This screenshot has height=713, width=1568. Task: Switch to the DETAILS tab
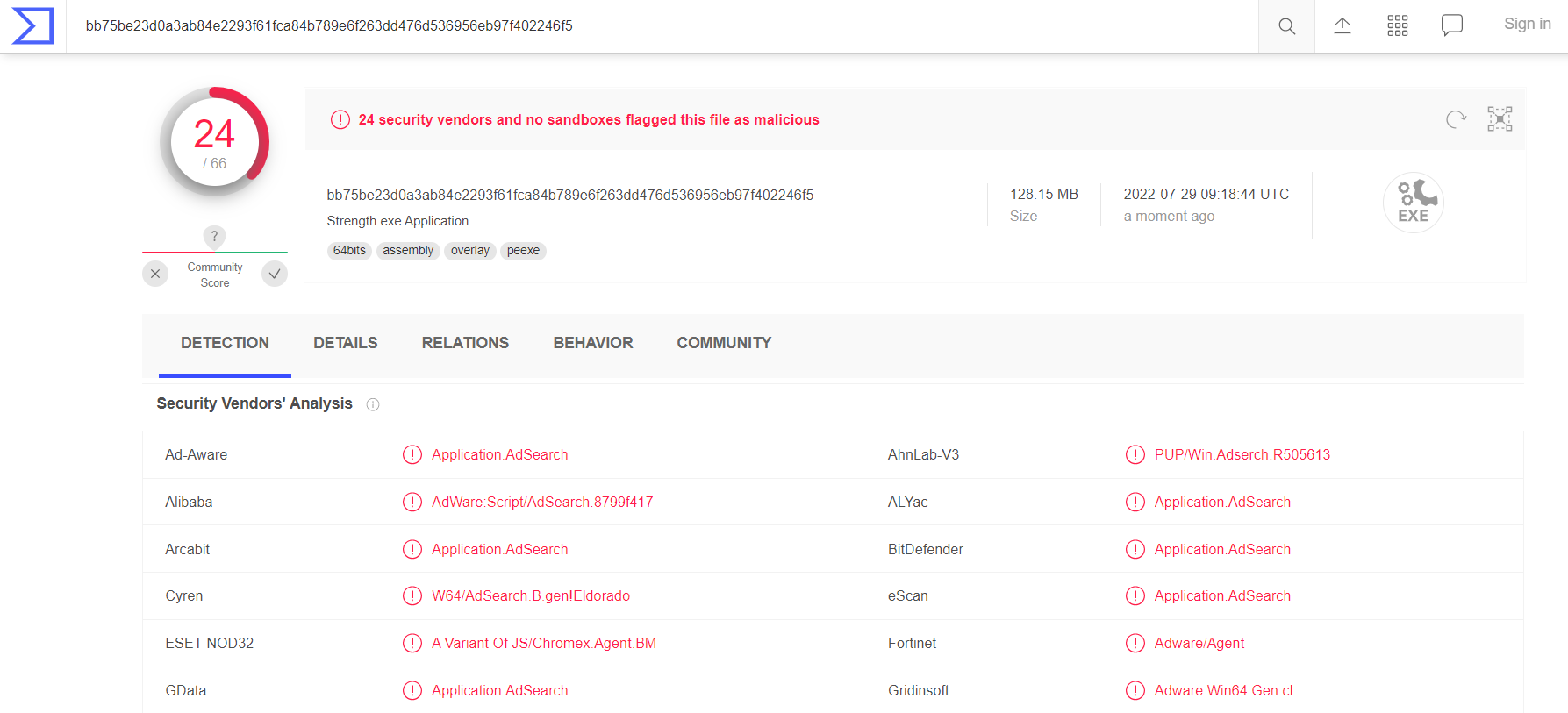345,343
